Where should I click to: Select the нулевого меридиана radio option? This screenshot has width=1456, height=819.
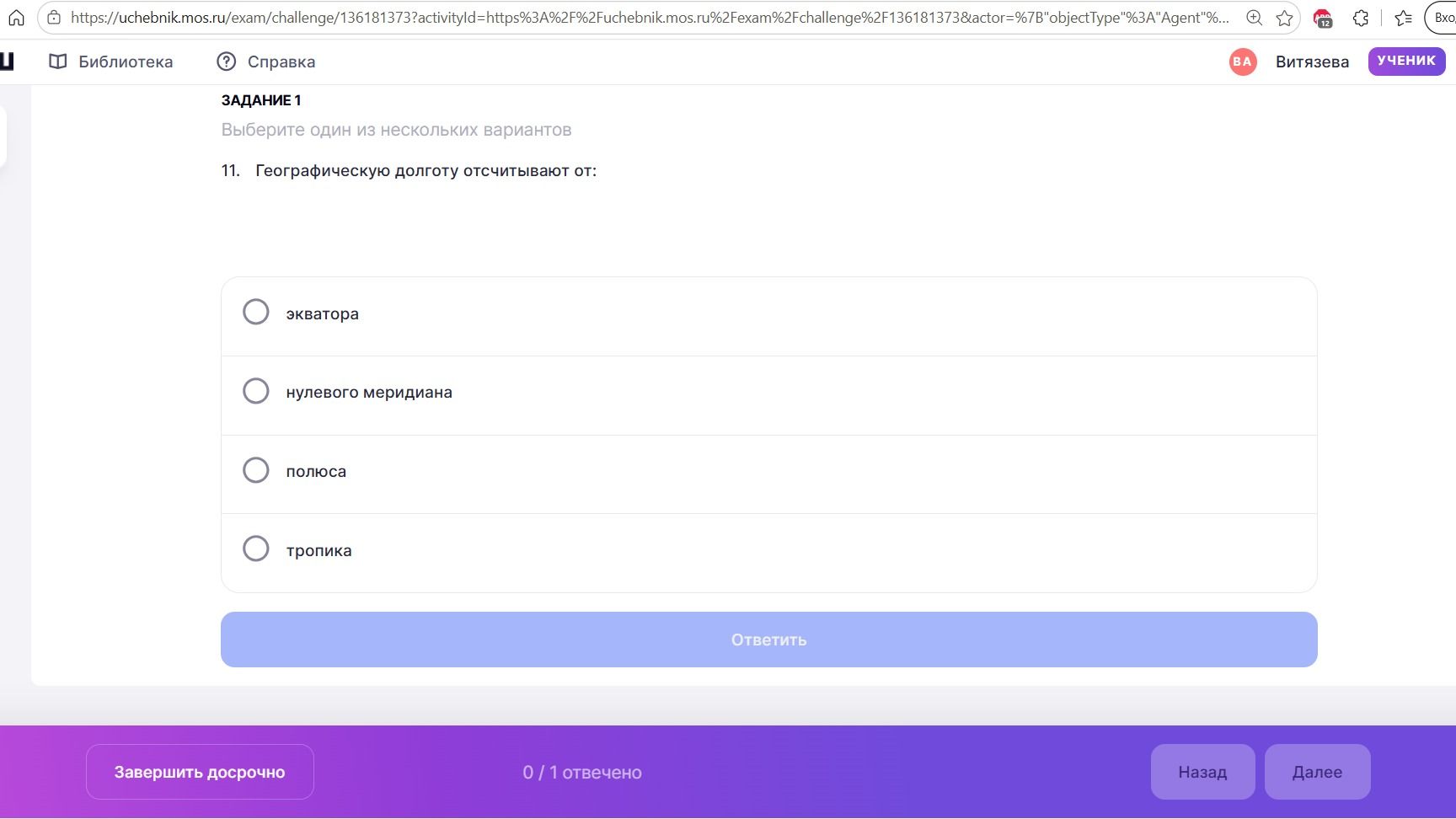coord(256,391)
